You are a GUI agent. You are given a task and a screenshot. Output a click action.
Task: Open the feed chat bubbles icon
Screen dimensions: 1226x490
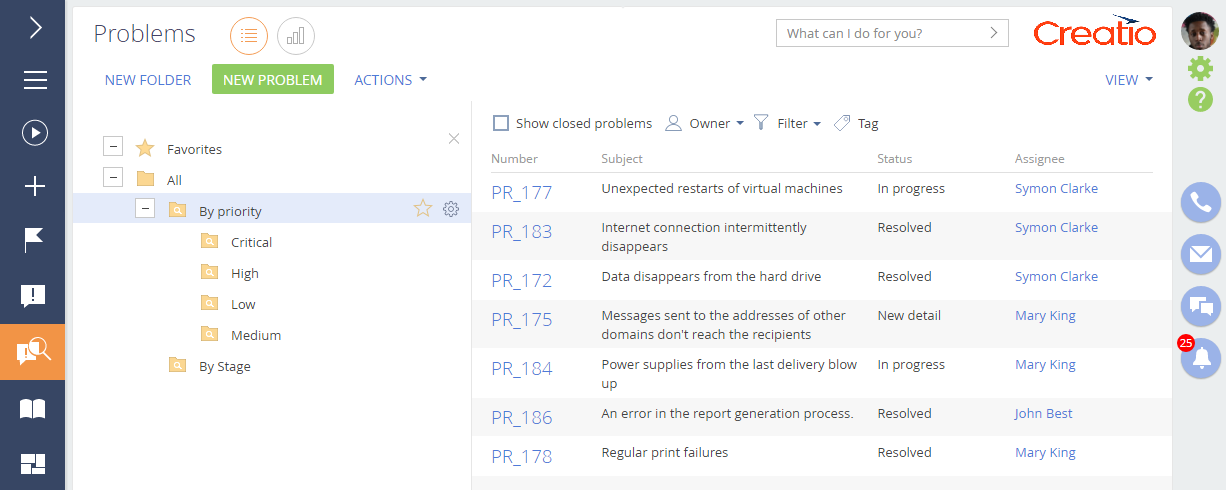click(x=1201, y=306)
